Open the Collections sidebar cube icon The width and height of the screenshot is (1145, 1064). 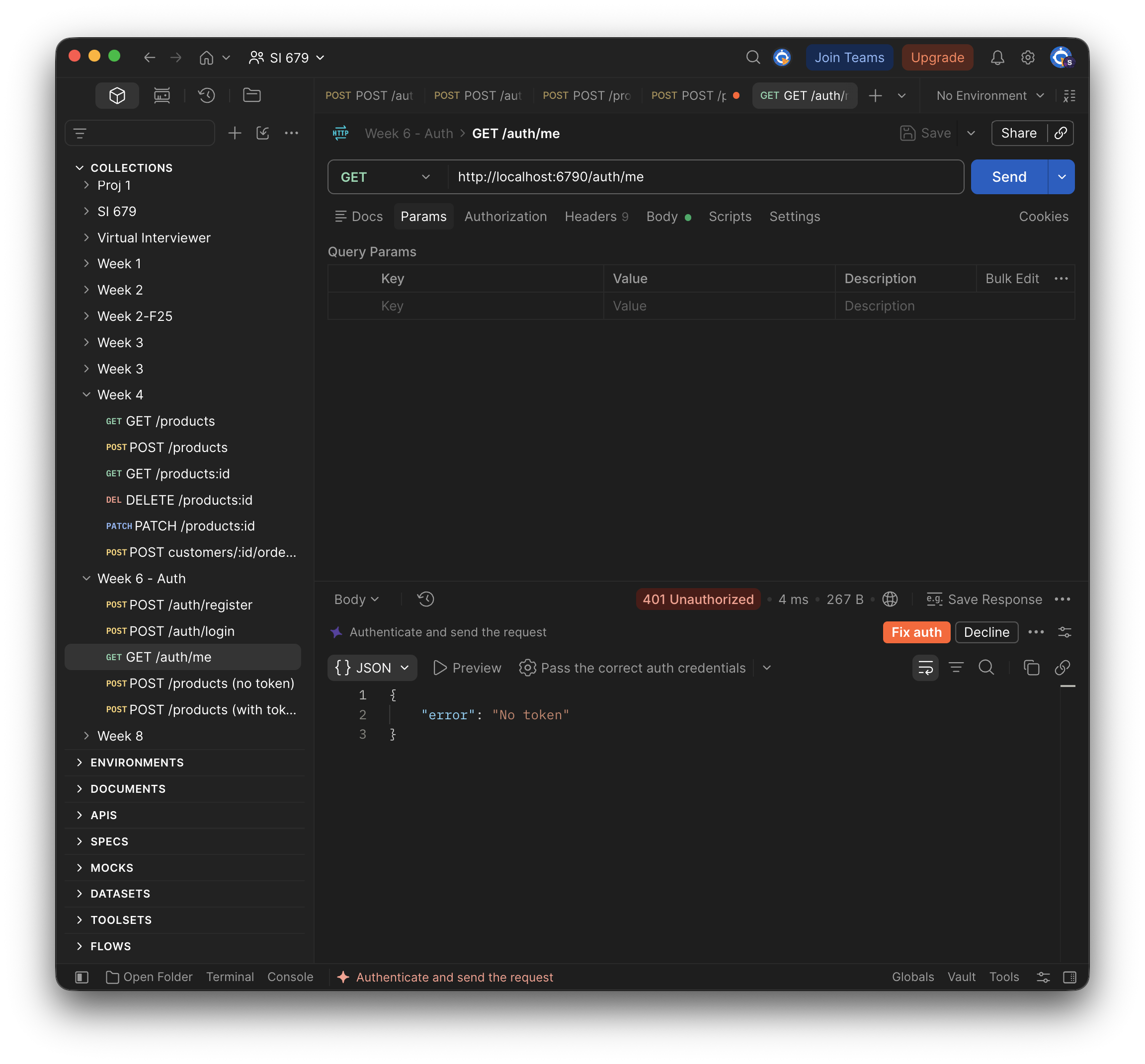[x=117, y=95]
